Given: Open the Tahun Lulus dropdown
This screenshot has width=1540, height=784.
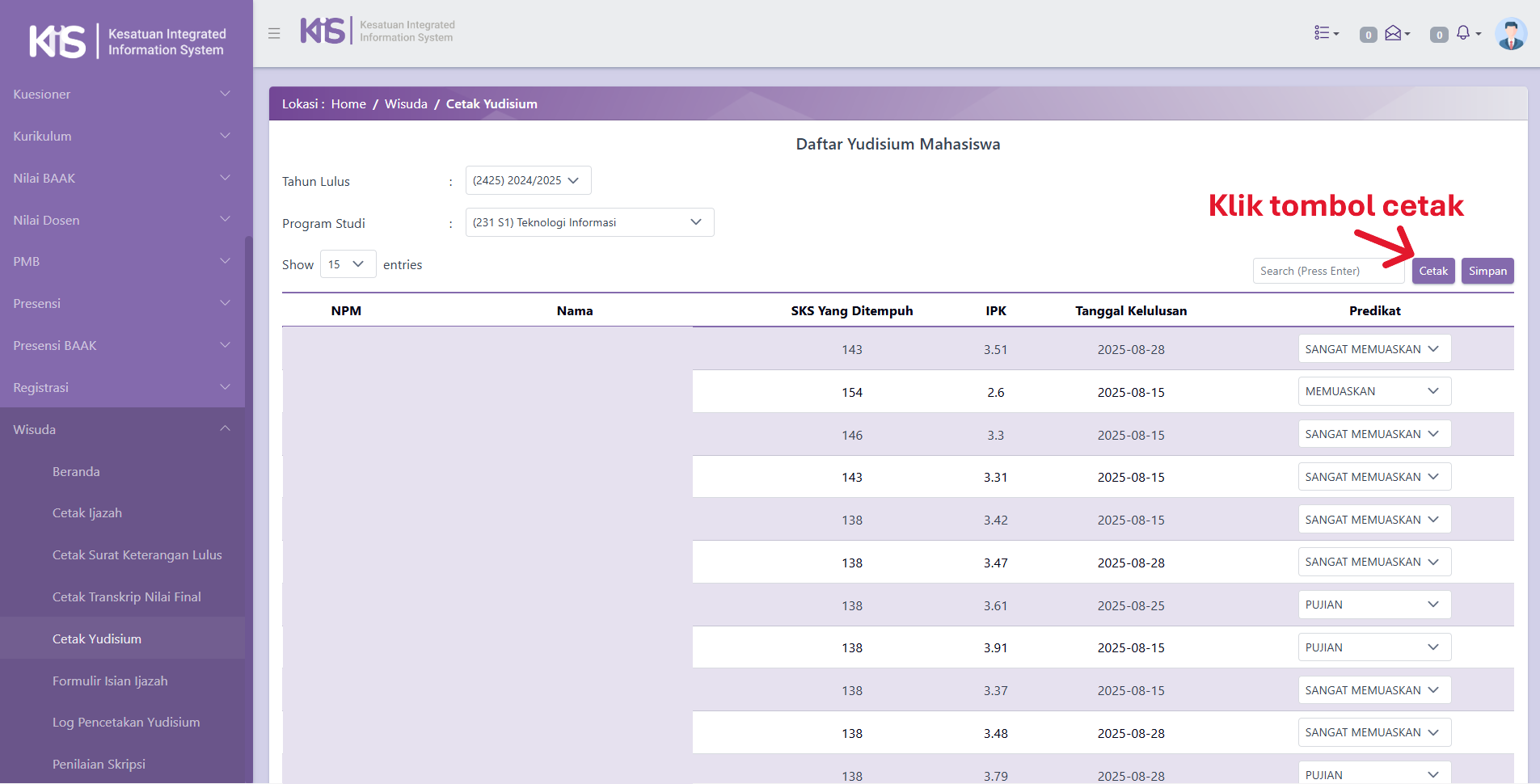Looking at the screenshot, I should (x=528, y=180).
